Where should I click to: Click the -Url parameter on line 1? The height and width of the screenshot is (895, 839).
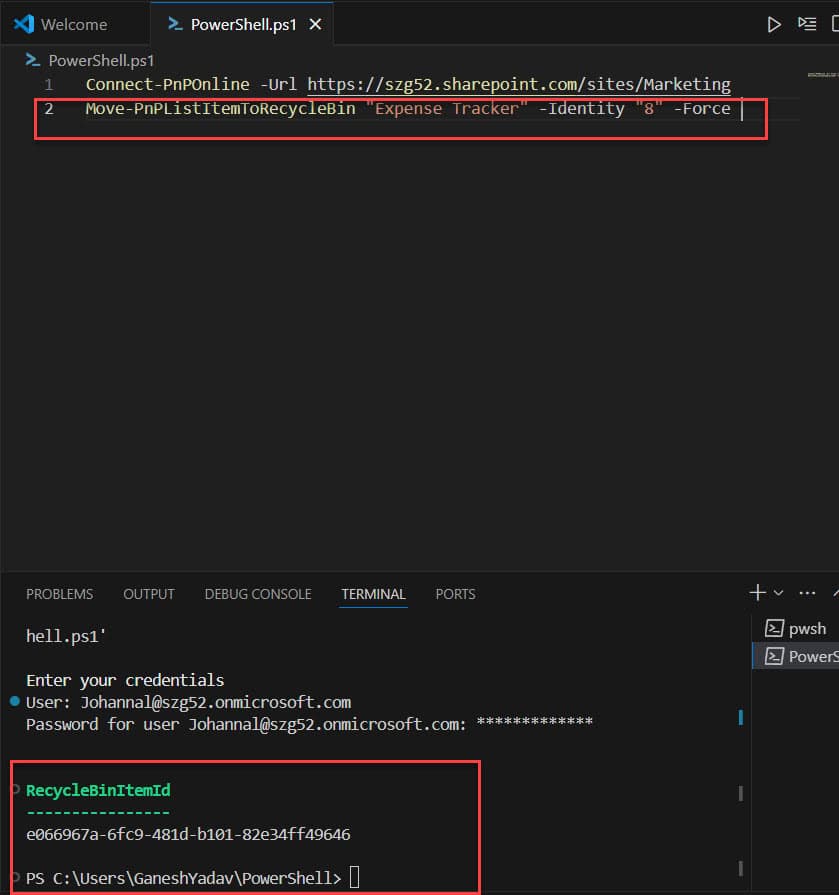(x=279, y=84)
